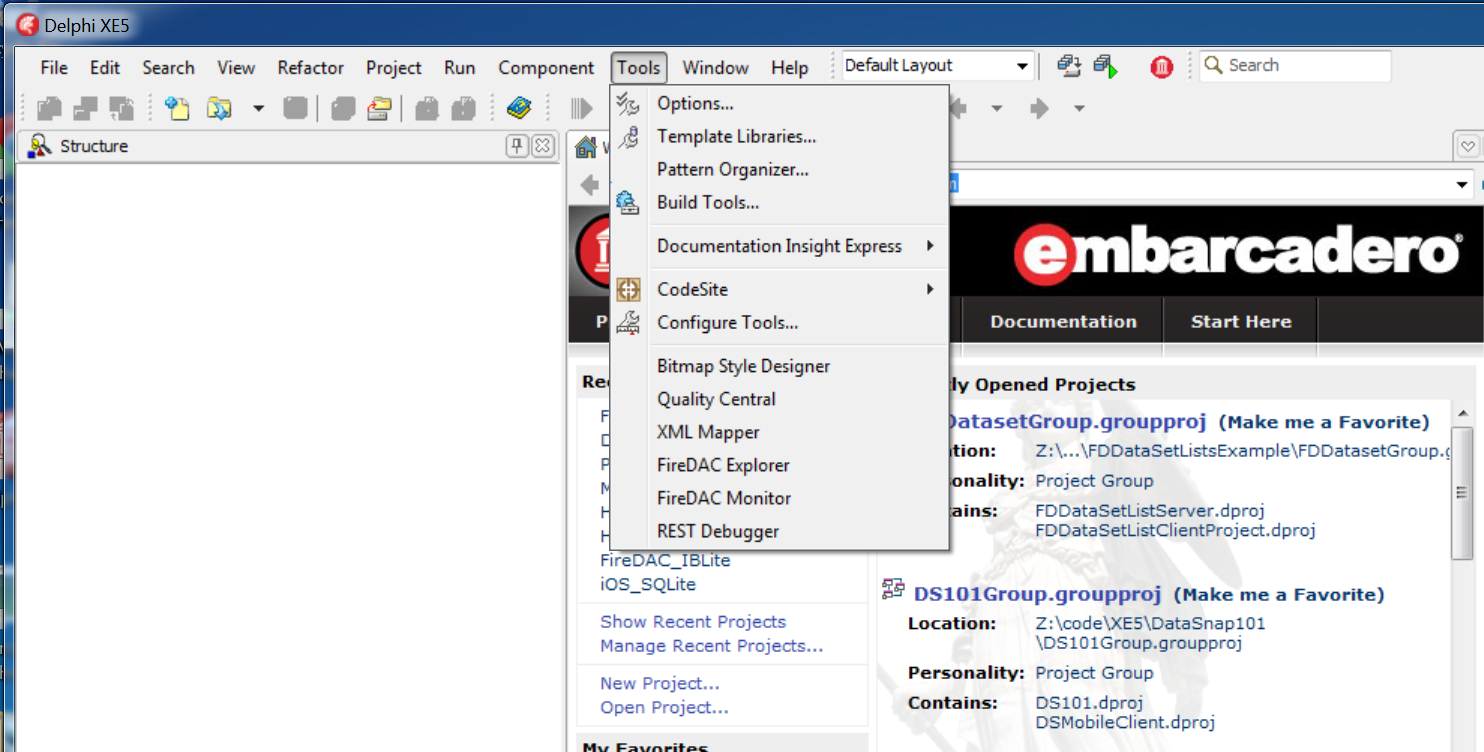Open recent project FireDAC_IBLite
Image resolution: width=1484 pixels, height=752 pixels.
pos(665,560)
